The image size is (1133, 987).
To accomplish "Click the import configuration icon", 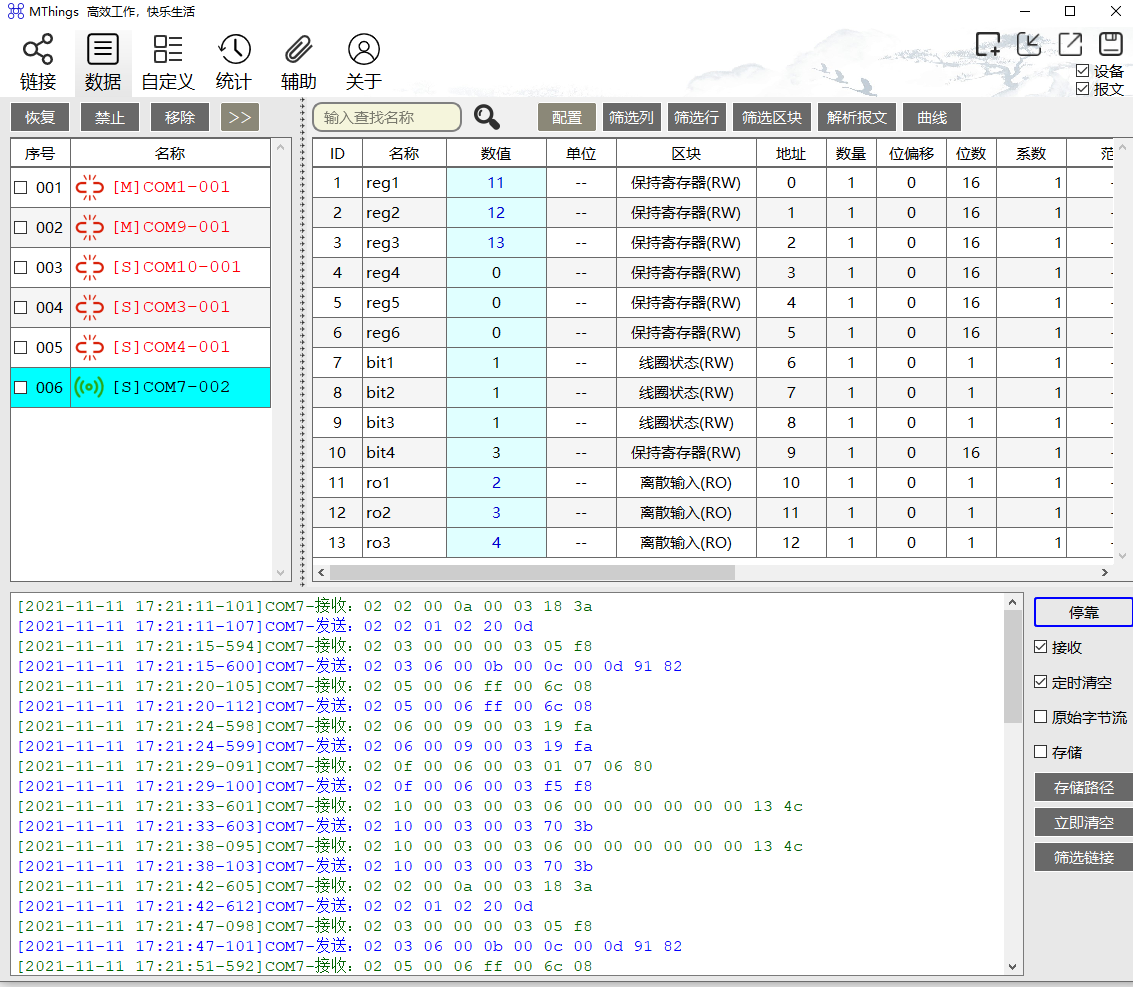I will pos(1029,44).
